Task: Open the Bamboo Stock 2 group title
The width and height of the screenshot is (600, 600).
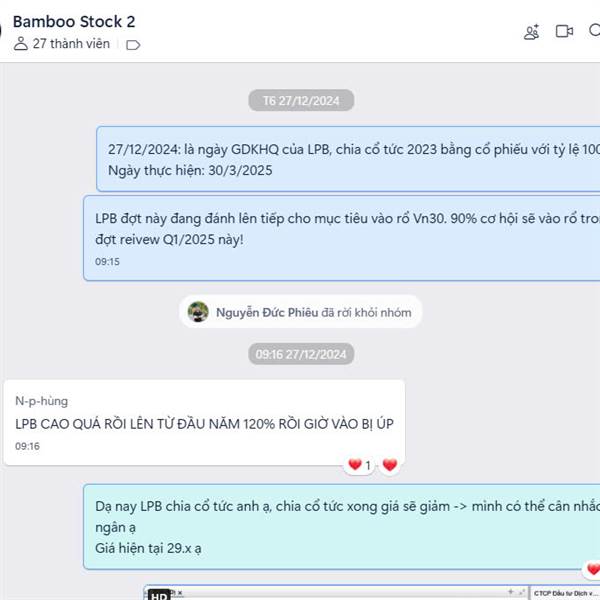Action: pos(74,22)
